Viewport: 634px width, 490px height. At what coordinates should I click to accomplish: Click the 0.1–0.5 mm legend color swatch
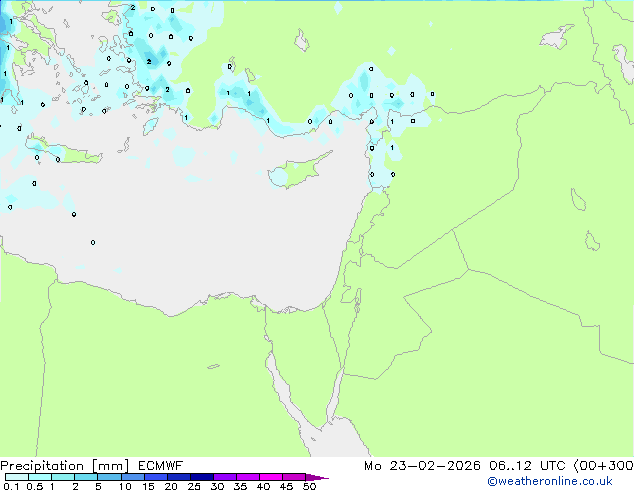[17, 477]
